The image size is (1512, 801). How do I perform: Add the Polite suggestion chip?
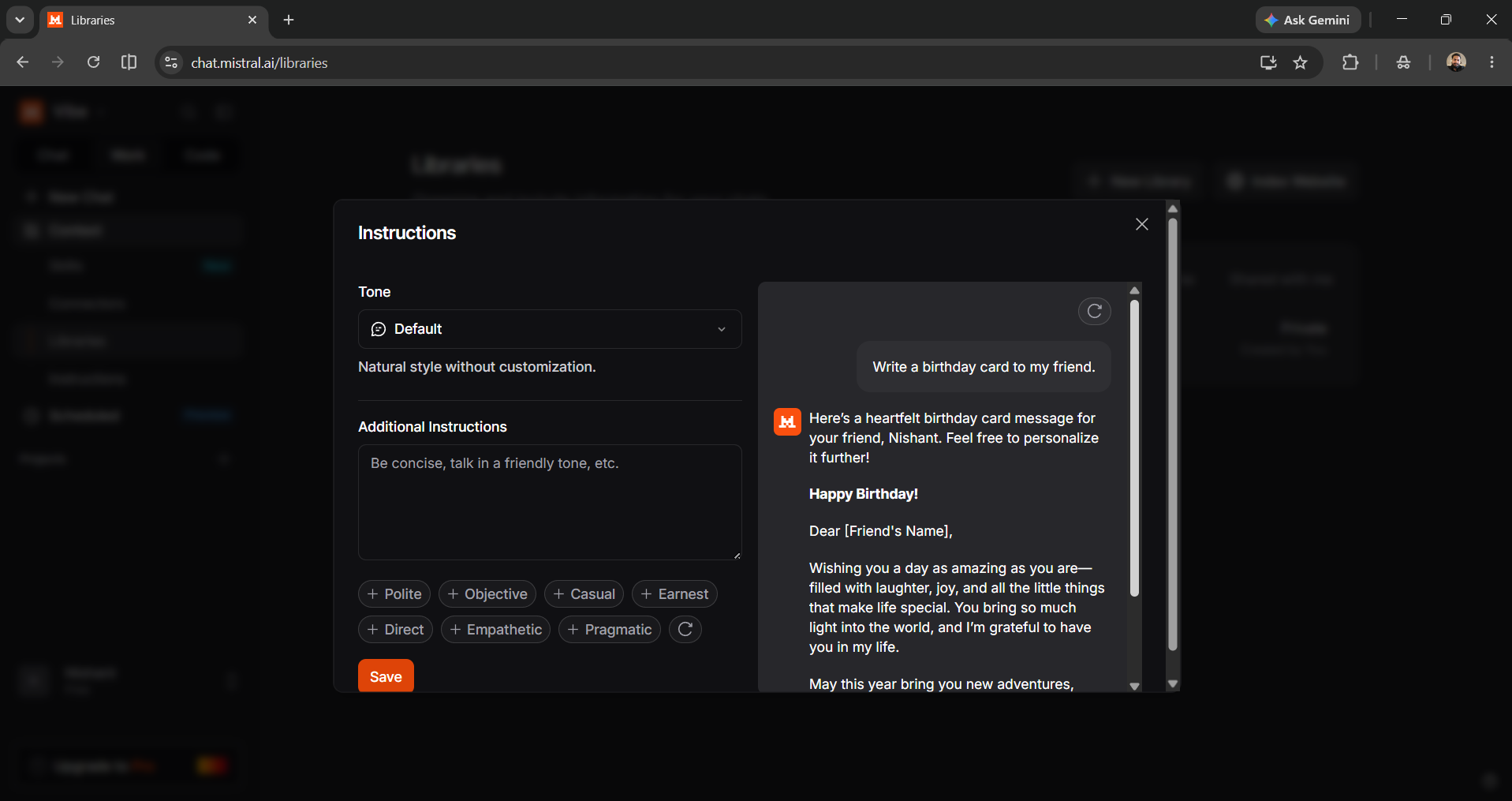click(x=394, y=594)
